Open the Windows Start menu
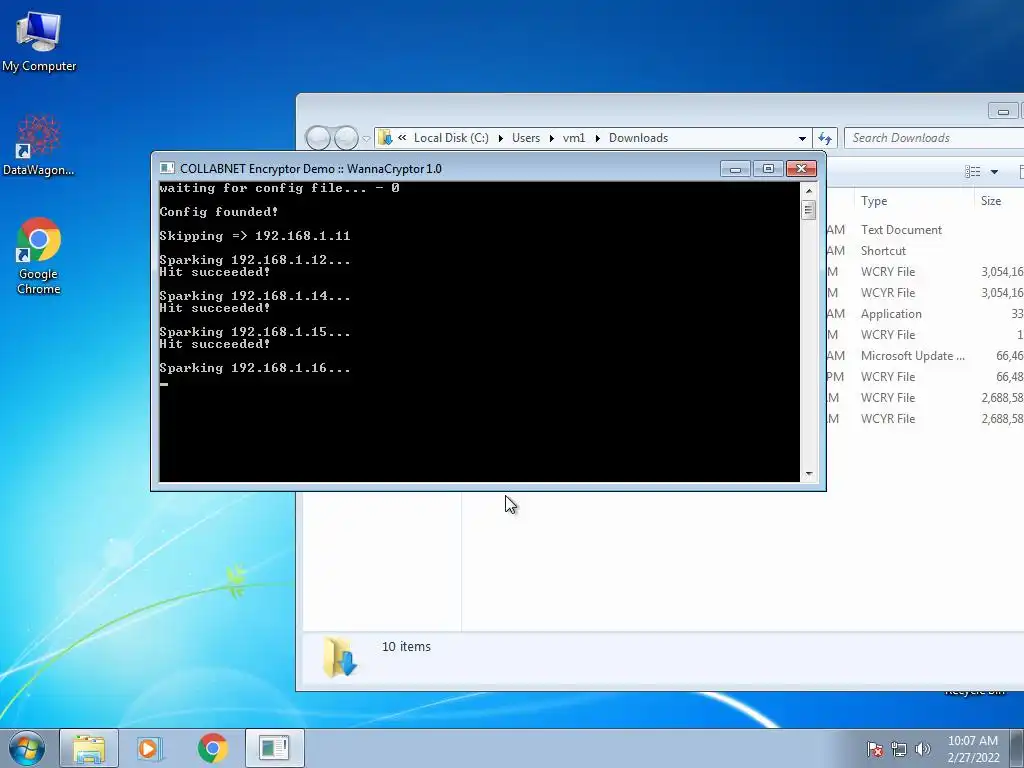Image resolution: width=1024 pixels, height=768 pixels. pyautogui.click(x=27, y=748)
